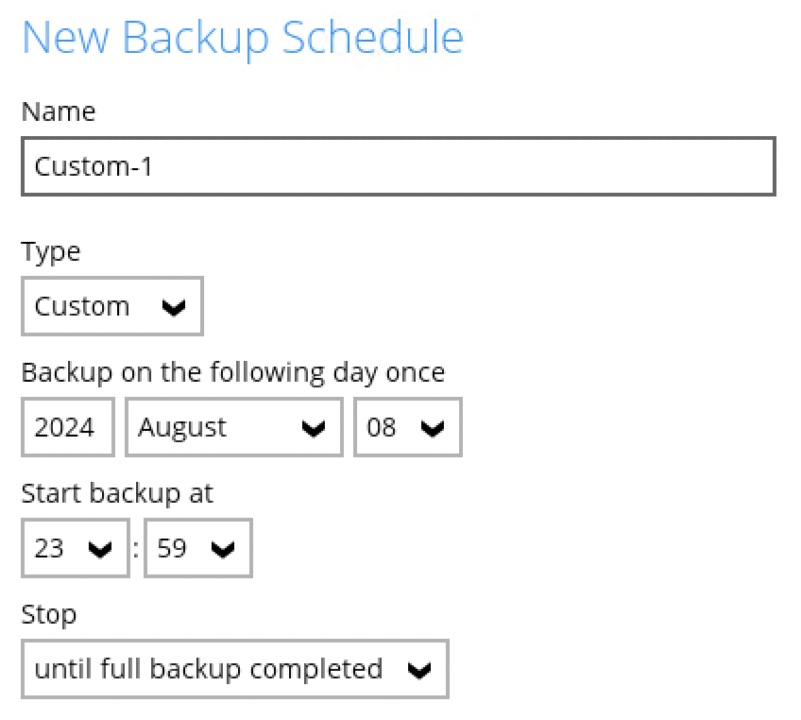Click the Backup on the following day label

tap(233, 372)
